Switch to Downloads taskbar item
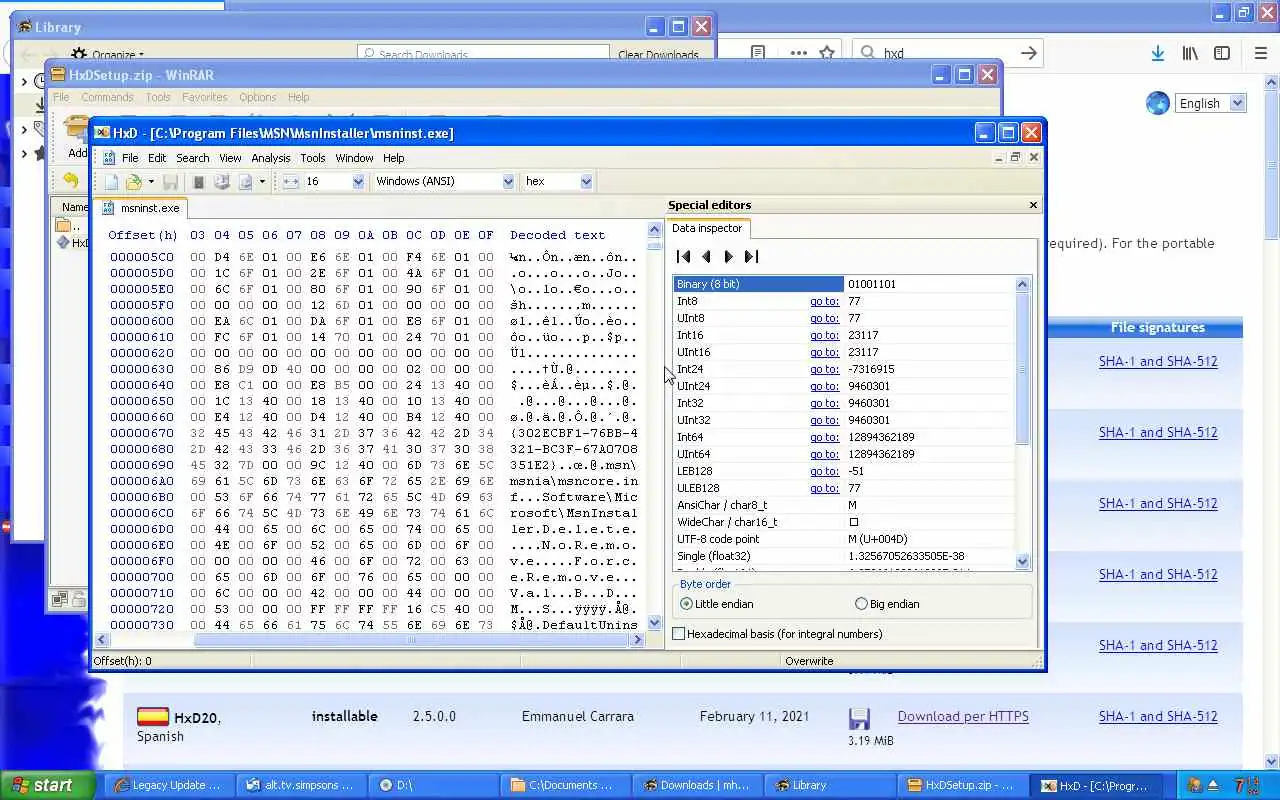Screen dimensions: 1280x800 pyautogui.click(x=697, y=785)
